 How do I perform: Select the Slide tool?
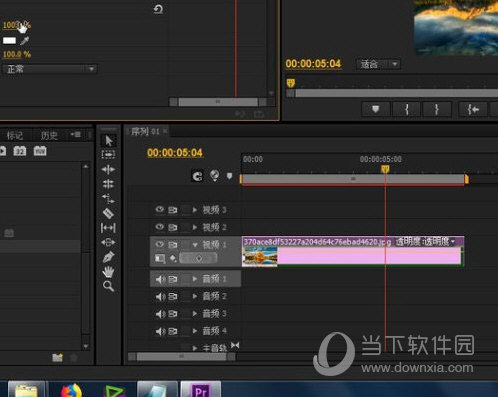108,242
